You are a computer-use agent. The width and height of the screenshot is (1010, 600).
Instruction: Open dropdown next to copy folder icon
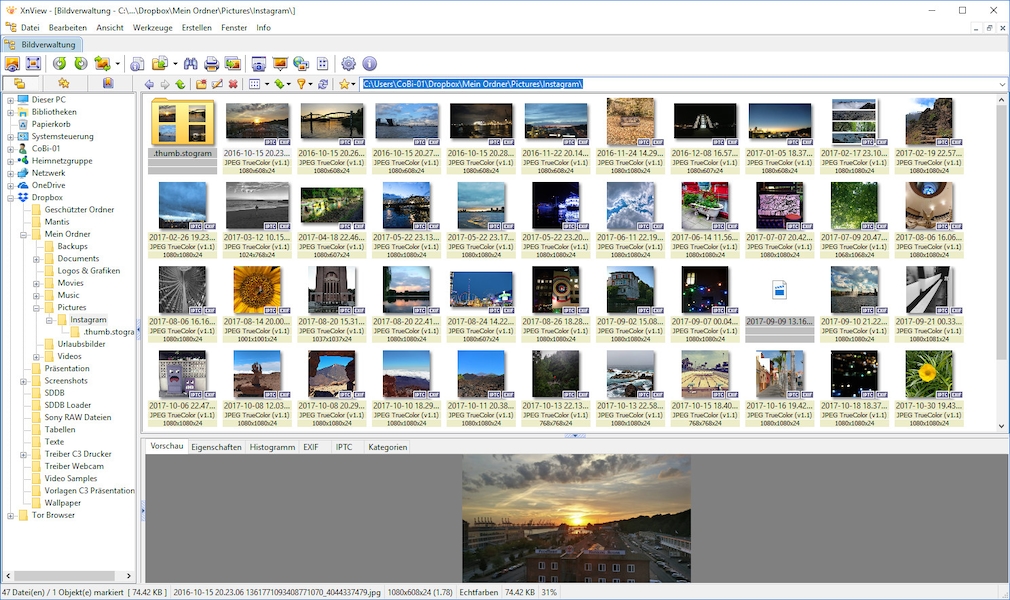(x=175, y=64)
